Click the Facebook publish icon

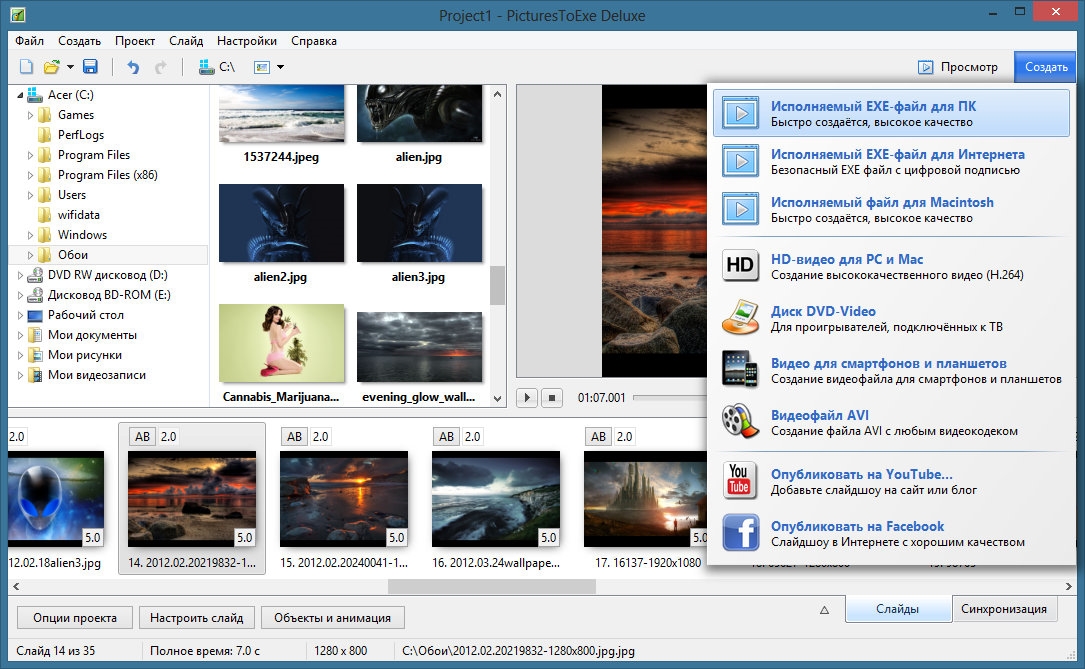tap(740, 533)
